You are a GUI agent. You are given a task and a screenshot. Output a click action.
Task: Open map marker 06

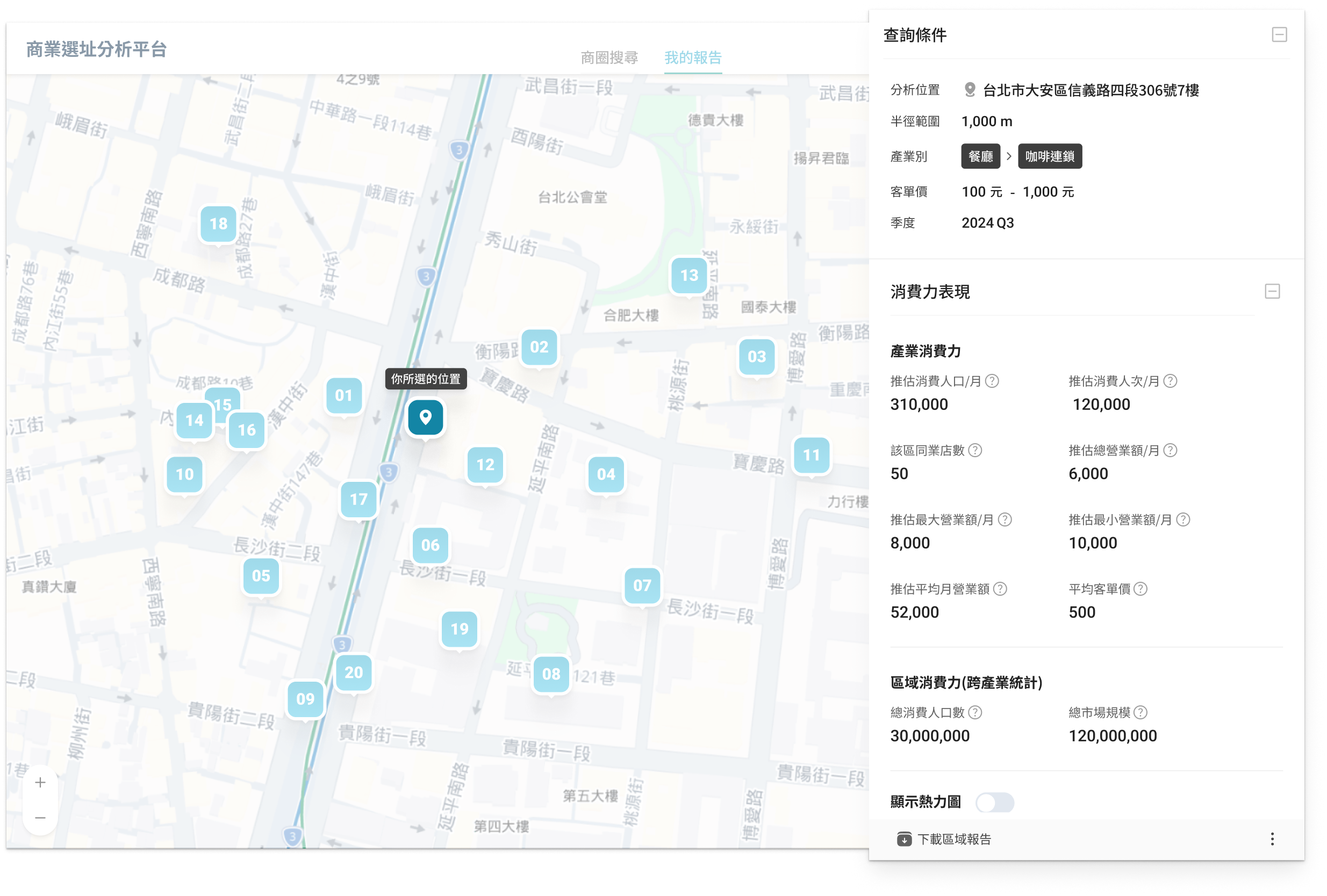coord(431,546)
